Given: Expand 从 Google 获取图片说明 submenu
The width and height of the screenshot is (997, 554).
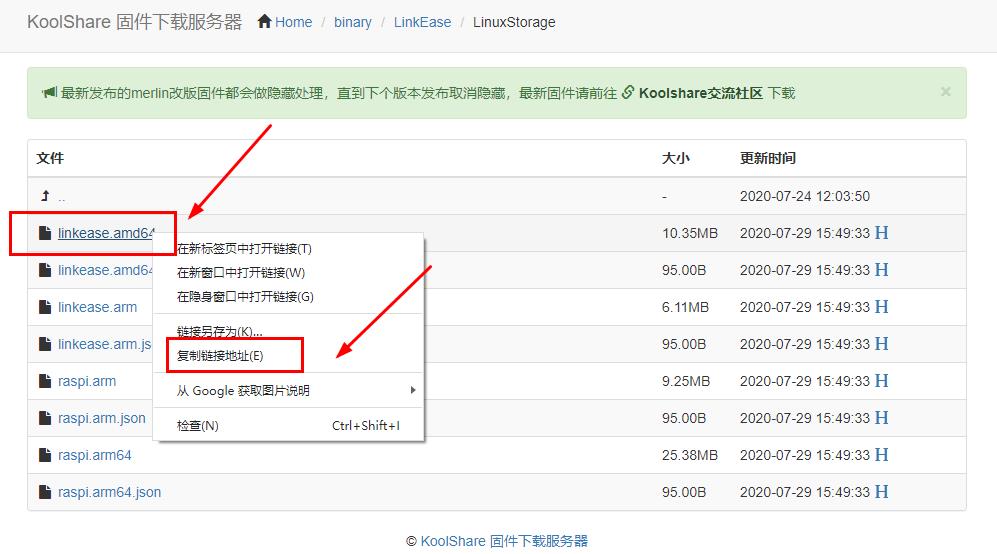Looking at the screenshot, I should point(289,390).
